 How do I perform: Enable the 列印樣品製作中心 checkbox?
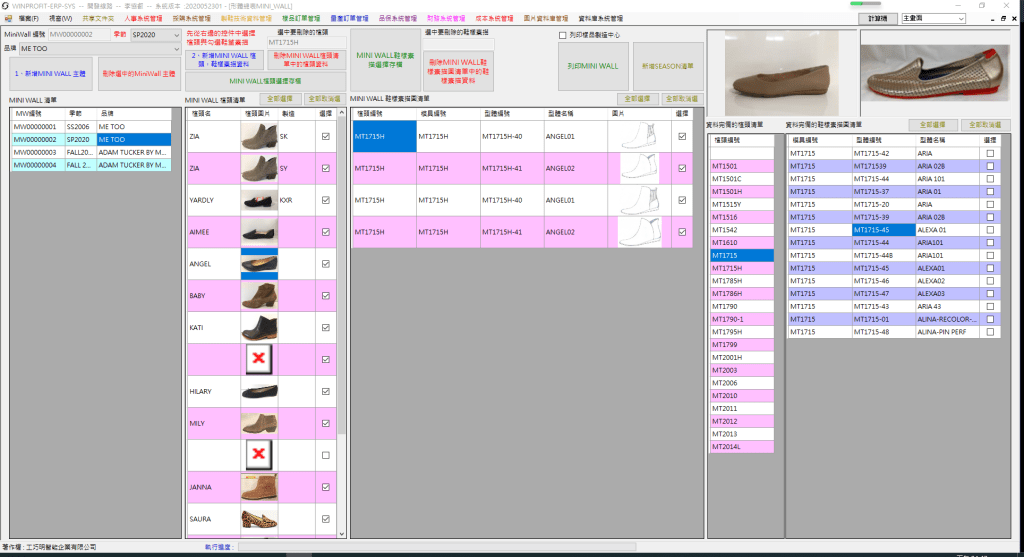pyautogui.click(x=562, y=35)
